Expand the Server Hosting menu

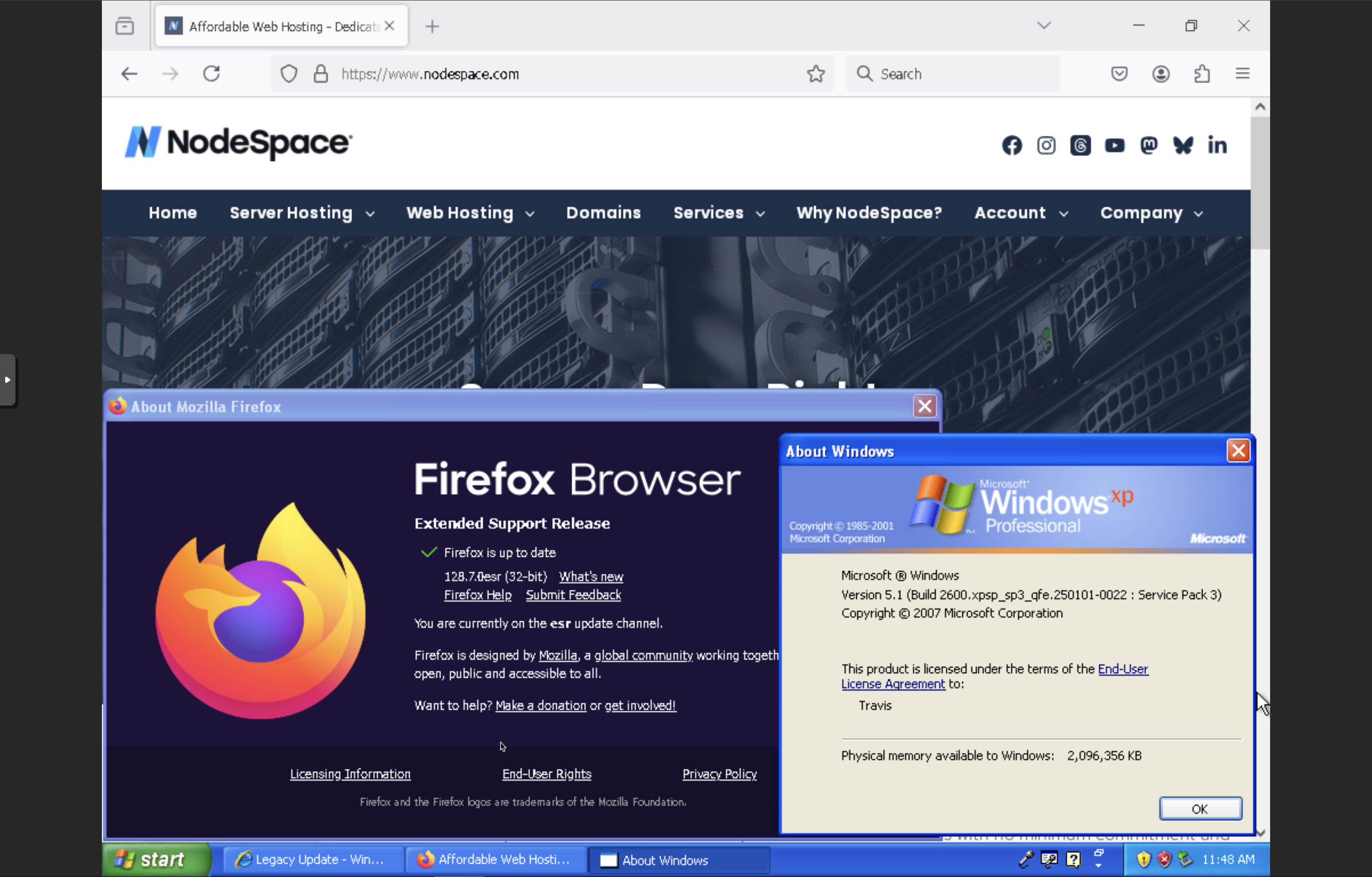pos(302,213)
